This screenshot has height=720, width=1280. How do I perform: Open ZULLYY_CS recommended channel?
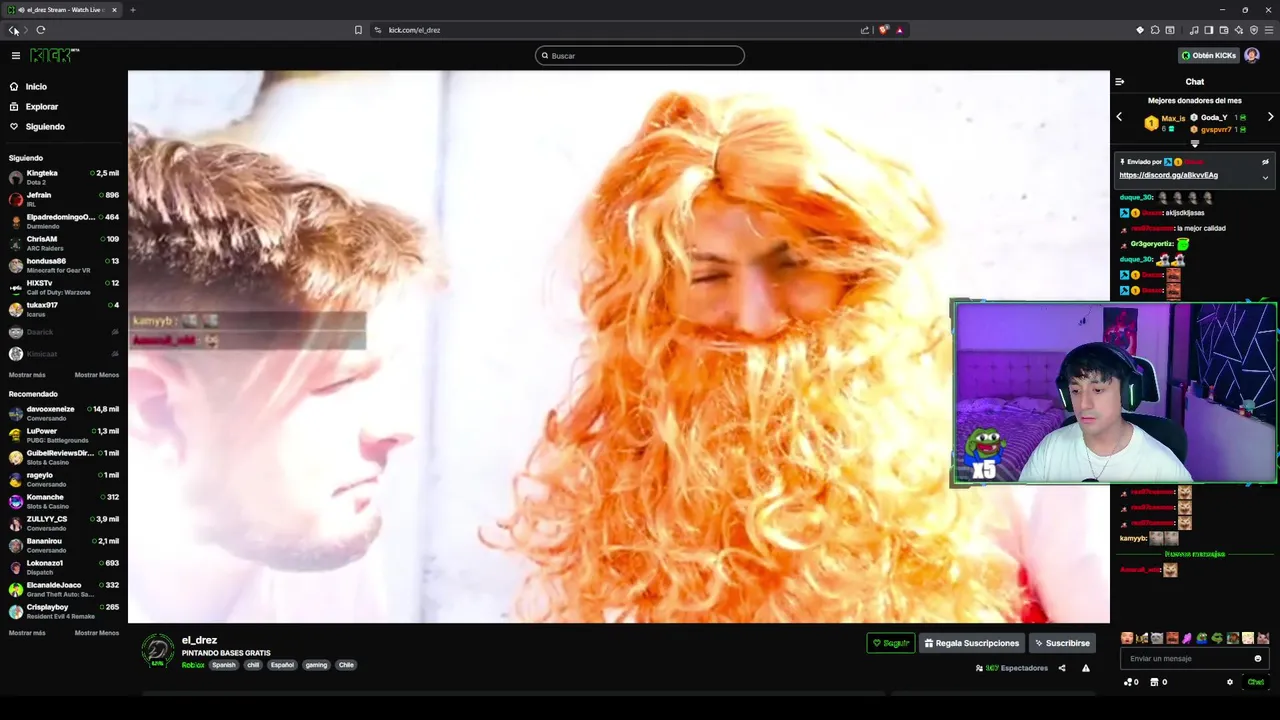click(x=63, y=523)
